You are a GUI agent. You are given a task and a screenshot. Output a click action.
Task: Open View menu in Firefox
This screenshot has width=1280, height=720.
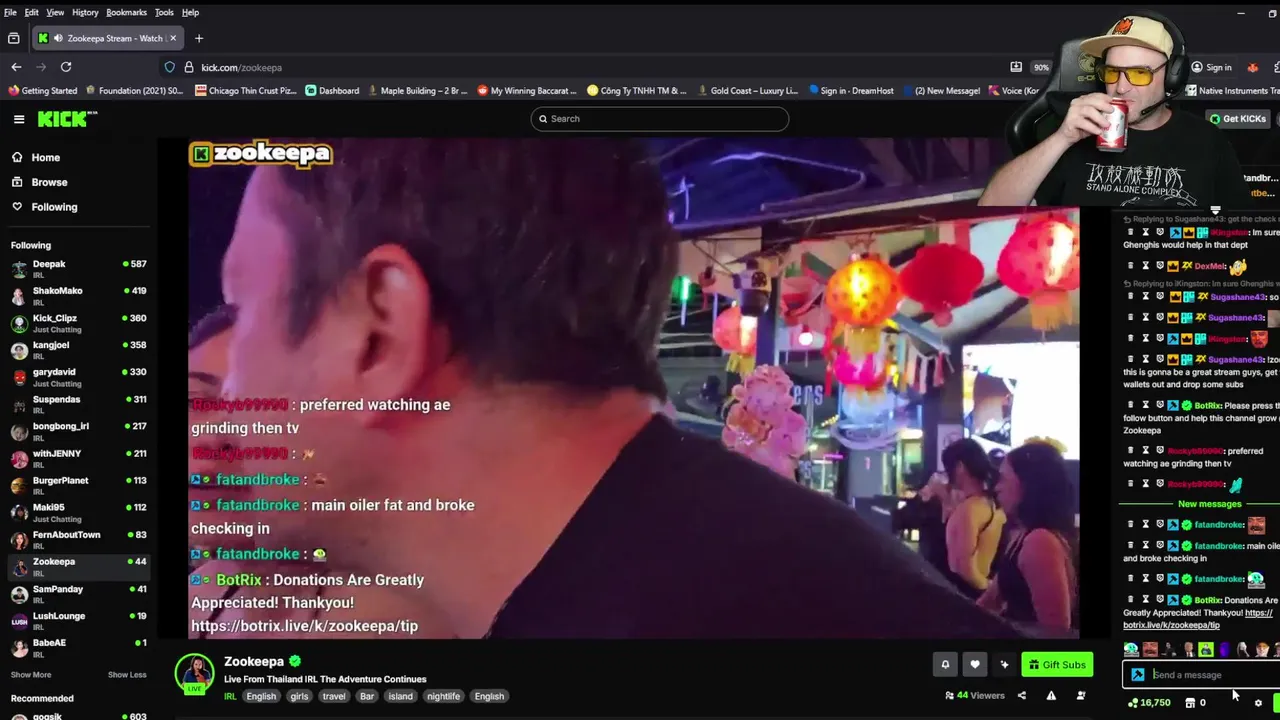pos(55,12)
